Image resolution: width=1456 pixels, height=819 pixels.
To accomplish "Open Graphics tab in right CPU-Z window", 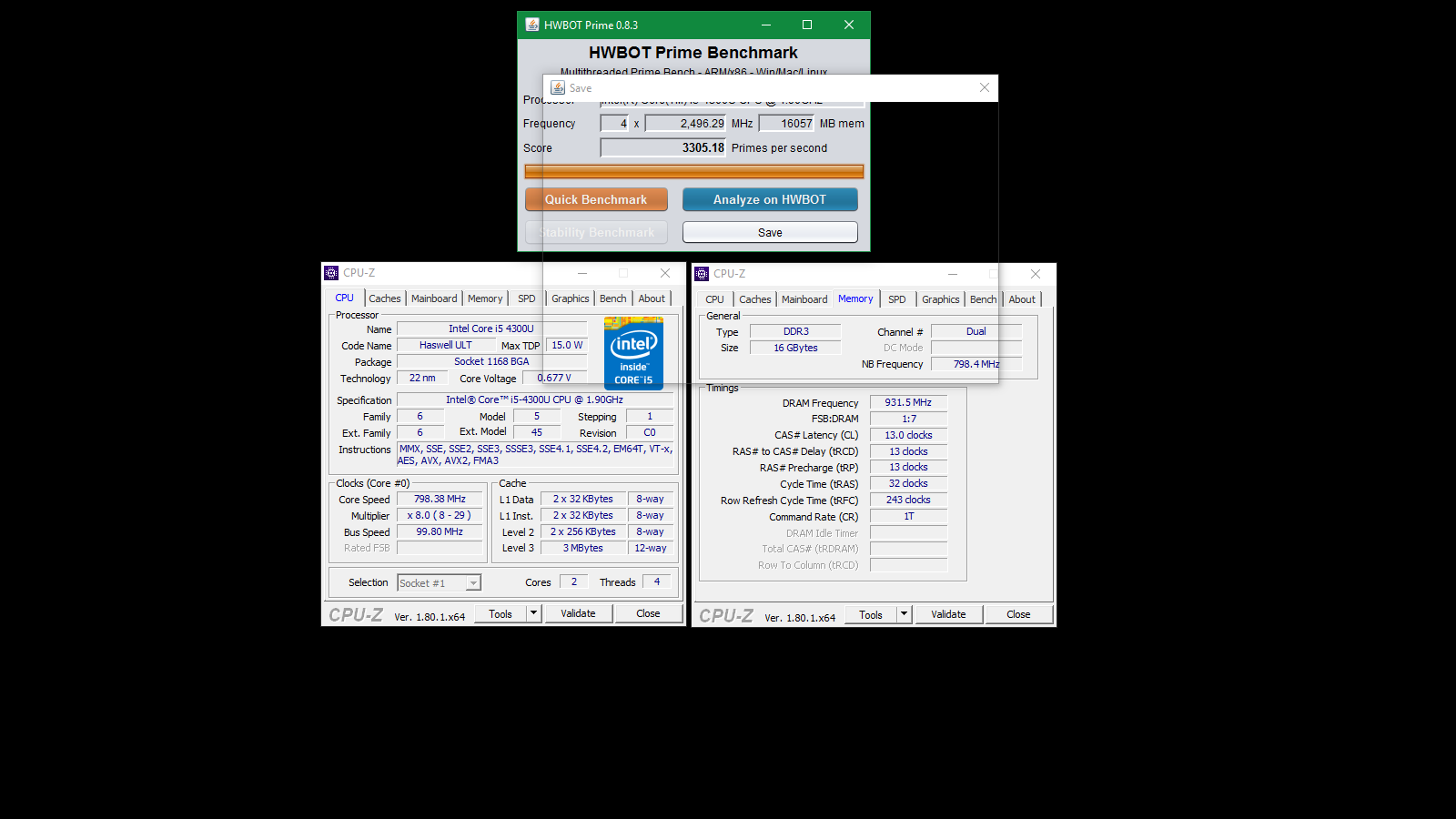I will pyautogui.click(x=941, y=299).
